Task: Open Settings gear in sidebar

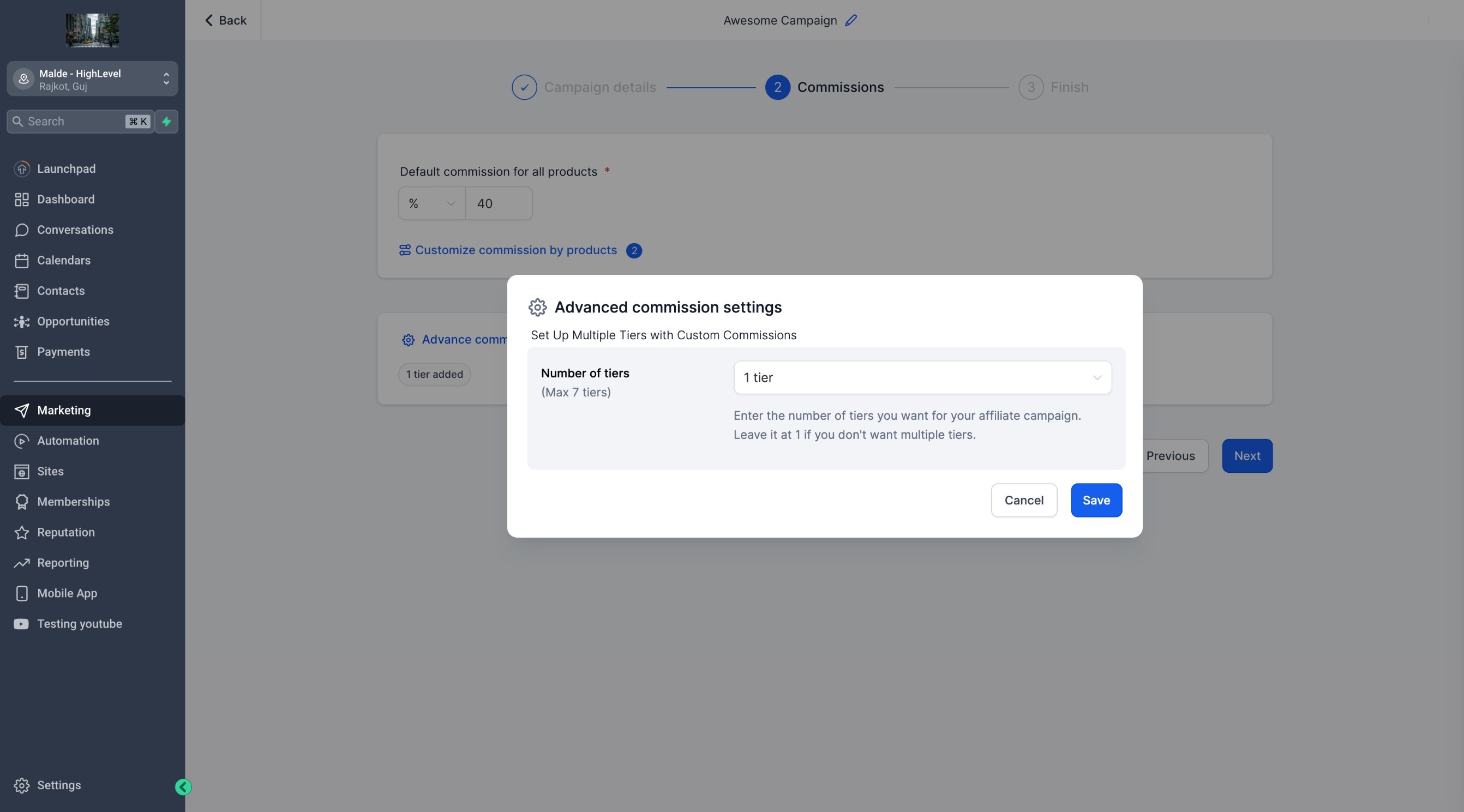Action: click(x=58, y=785)
